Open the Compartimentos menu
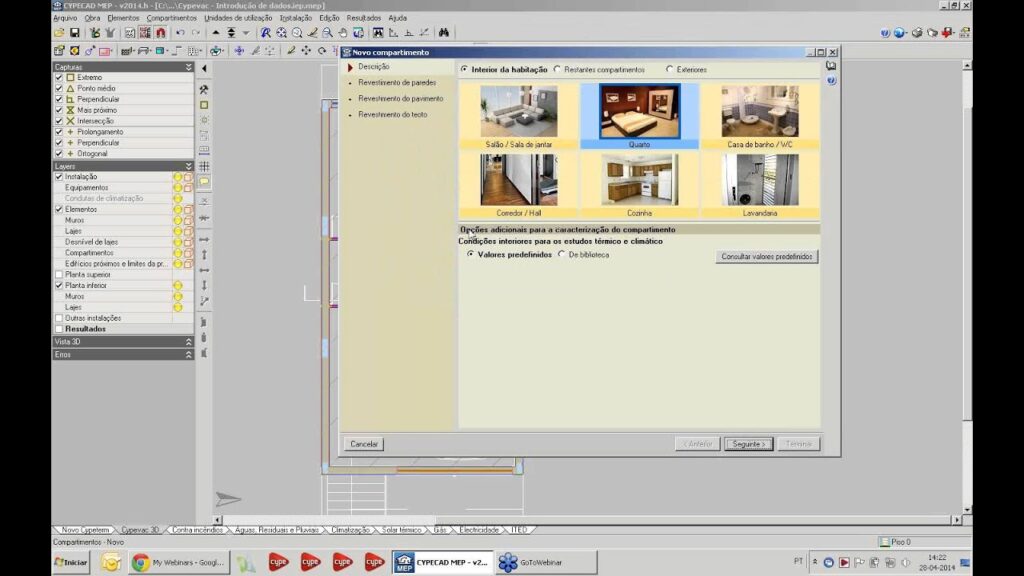 172,18
